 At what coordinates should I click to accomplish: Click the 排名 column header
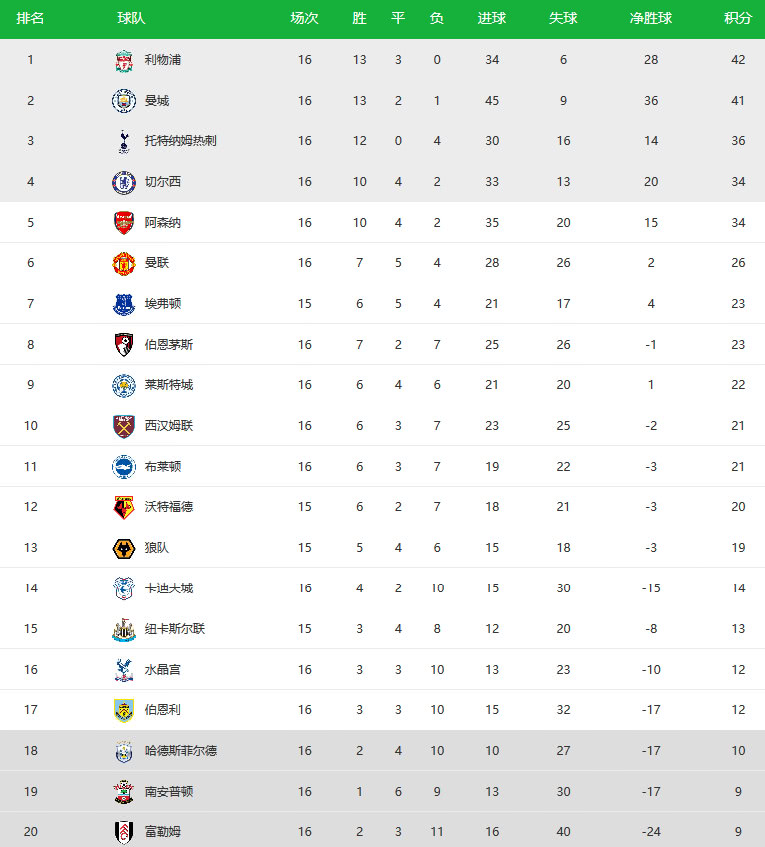[x=30, y=19]
